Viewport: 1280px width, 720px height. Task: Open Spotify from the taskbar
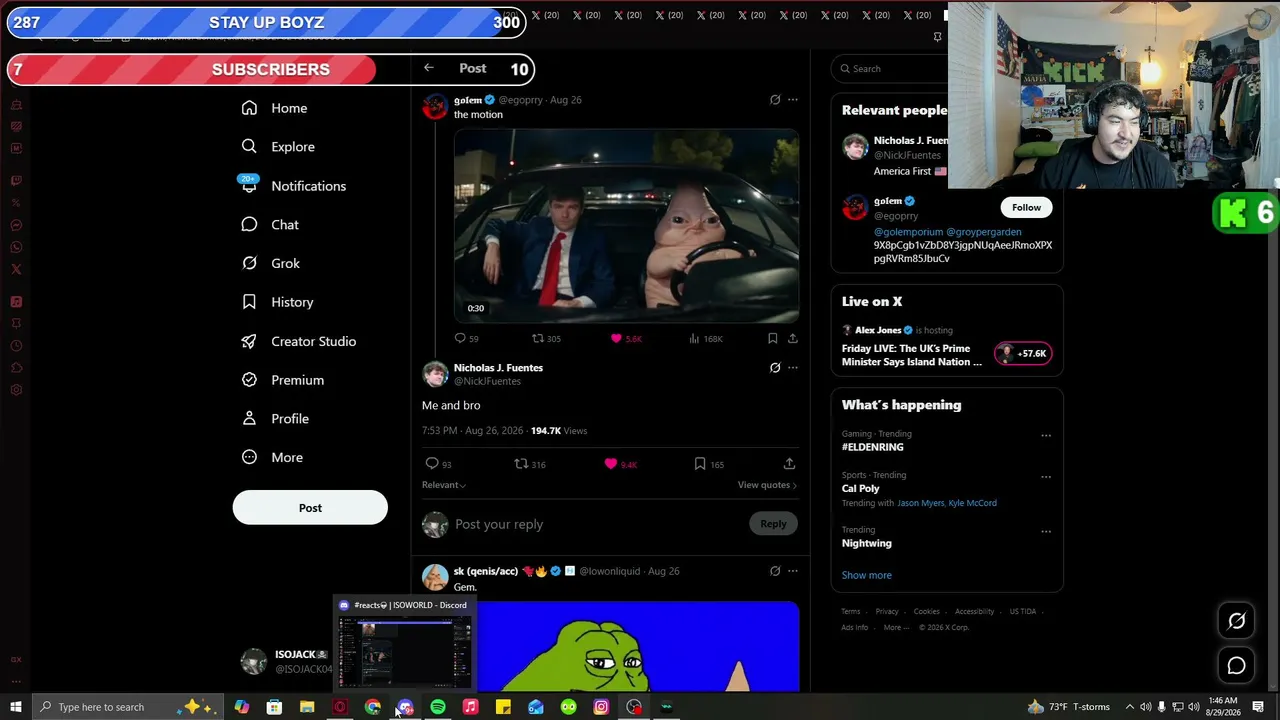[x=438, y=707]
